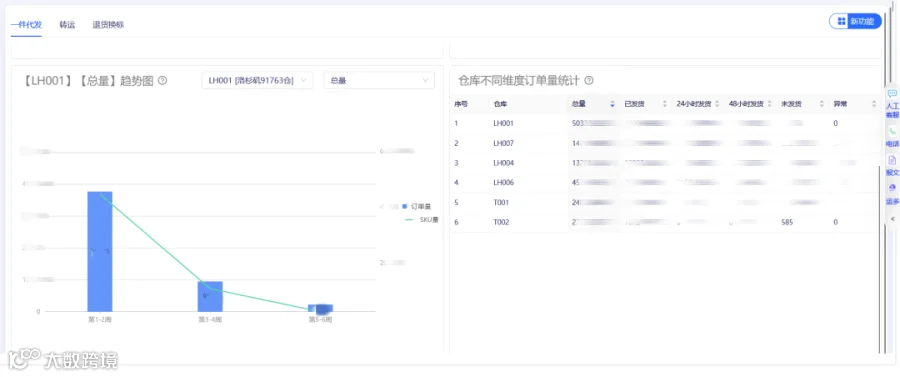The width and height of the screenshot is (900, 377).
Task: Click the 第1-2周 axis label
Action: [99, 319]
